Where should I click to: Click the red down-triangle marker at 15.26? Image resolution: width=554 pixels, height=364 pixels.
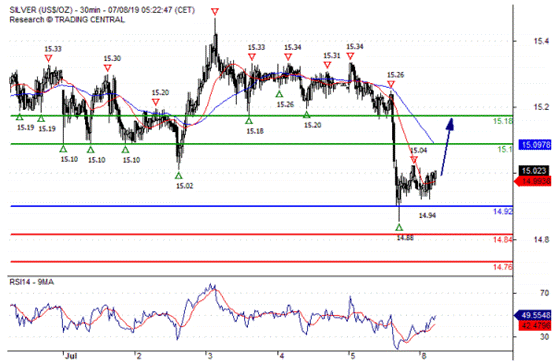[x=391, y=84]
